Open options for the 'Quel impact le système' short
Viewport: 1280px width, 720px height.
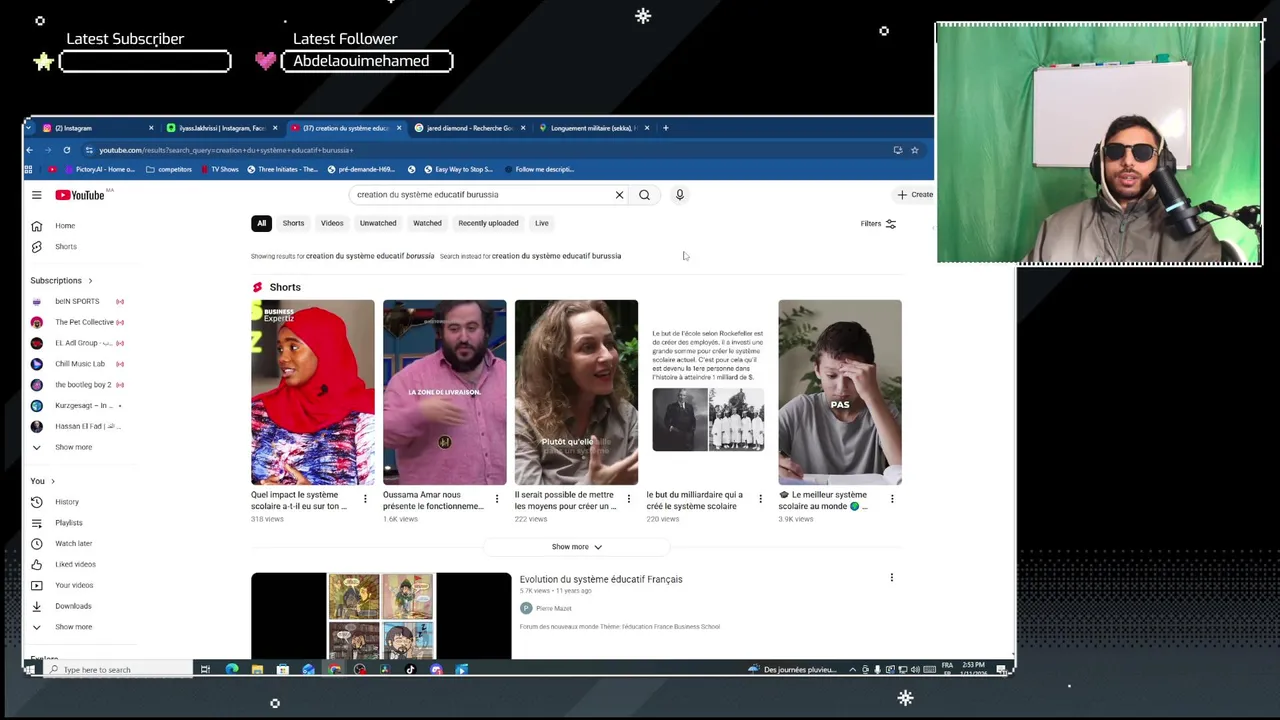coord(365,499)
